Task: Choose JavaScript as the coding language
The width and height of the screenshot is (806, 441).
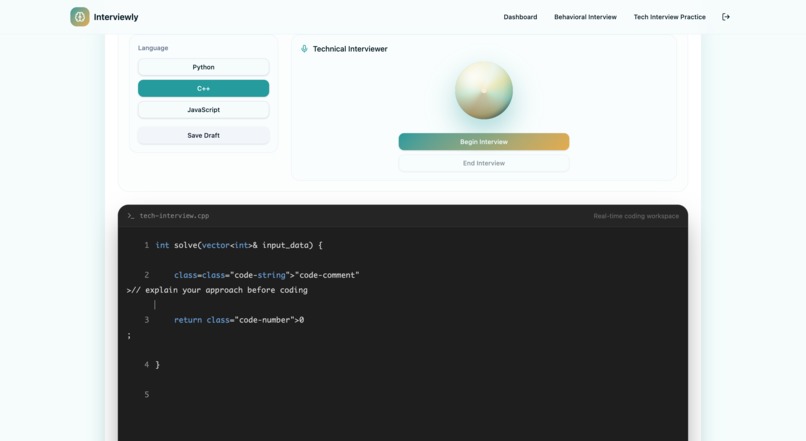Action: pyautogui.click(x=204, y=110)
